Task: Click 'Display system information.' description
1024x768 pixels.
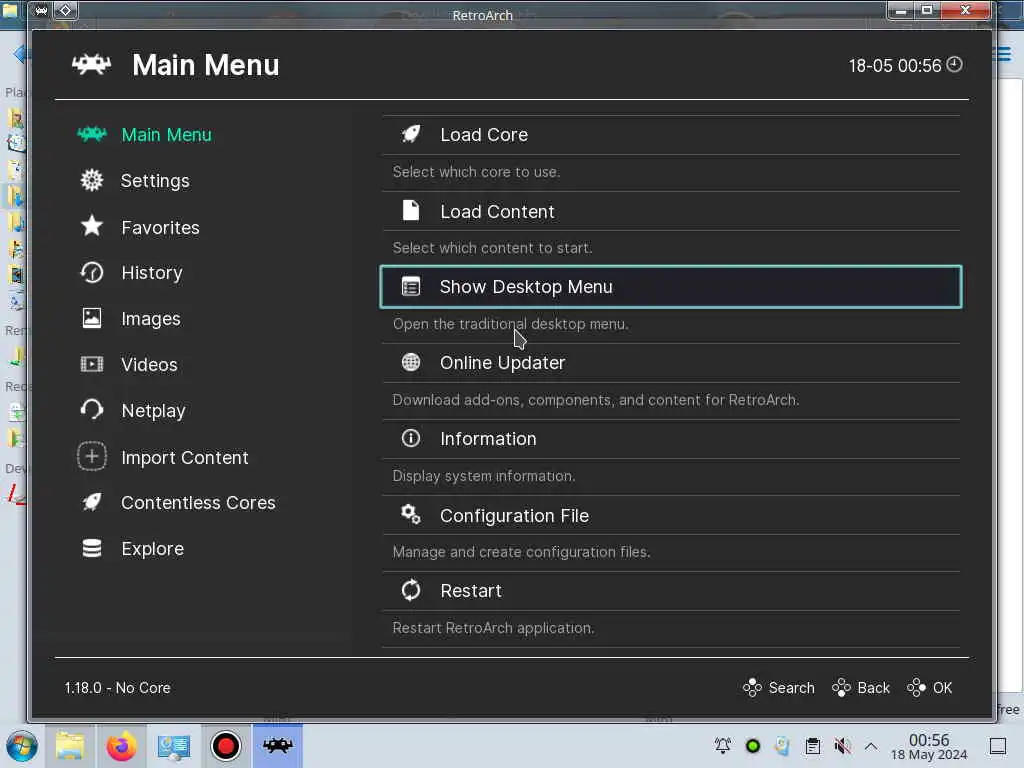Action: (x=483, y=476)
